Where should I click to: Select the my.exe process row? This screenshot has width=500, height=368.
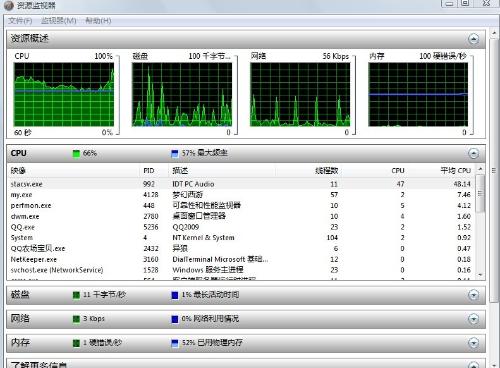coord(241,195)
